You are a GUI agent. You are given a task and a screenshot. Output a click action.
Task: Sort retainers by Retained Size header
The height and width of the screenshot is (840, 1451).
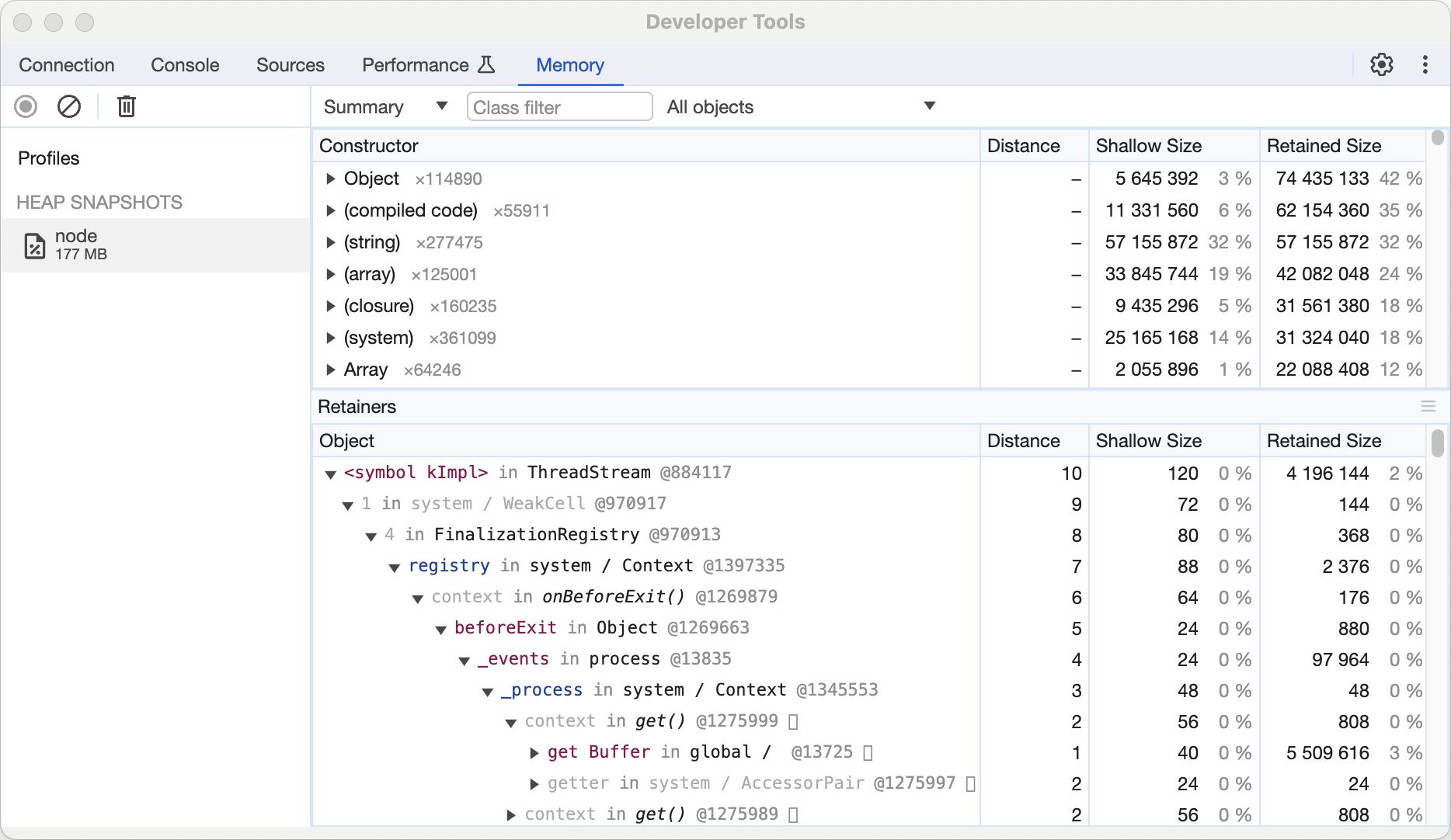(1344, 441)
